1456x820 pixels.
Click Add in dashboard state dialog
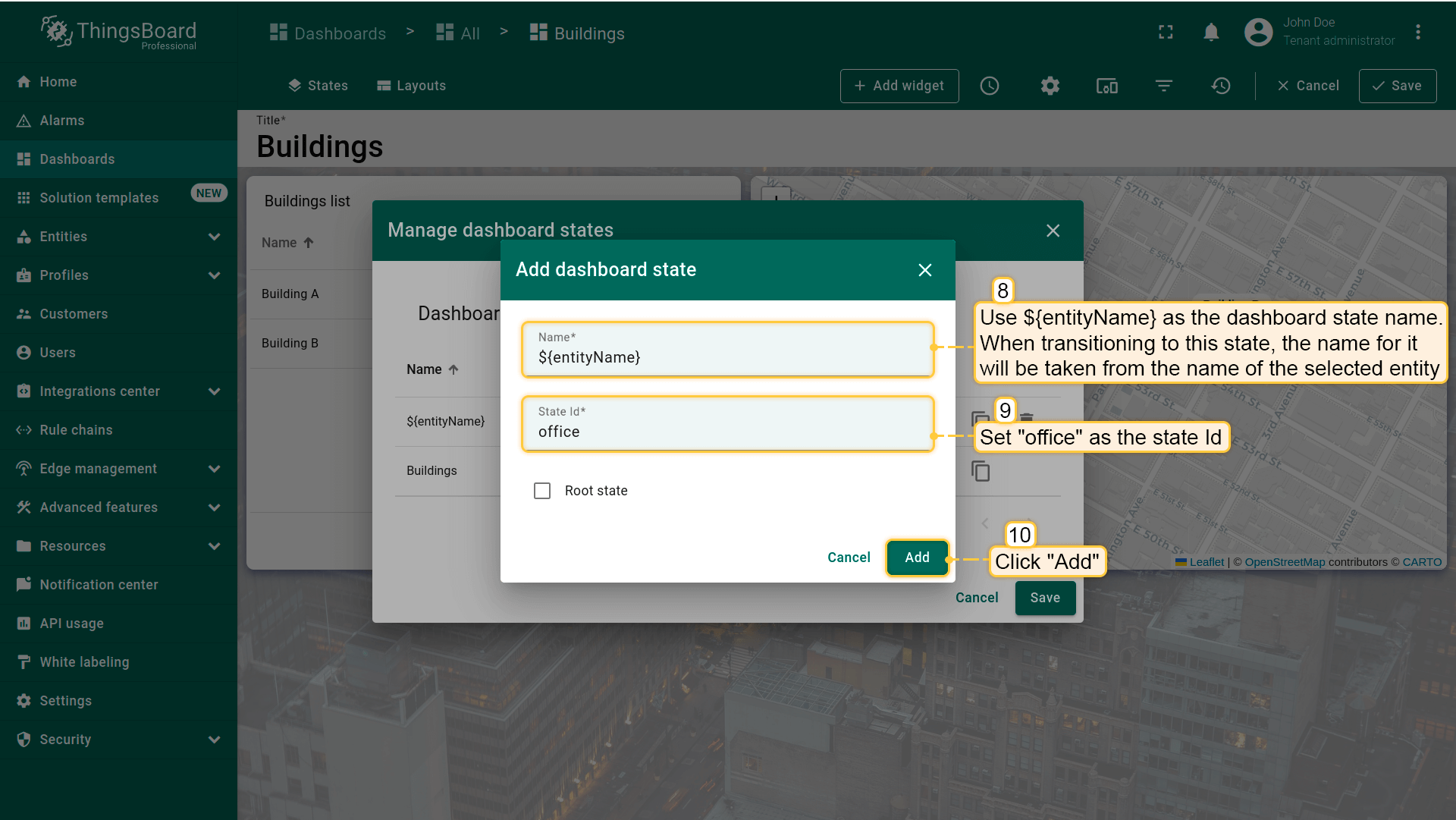click(916, 558)
